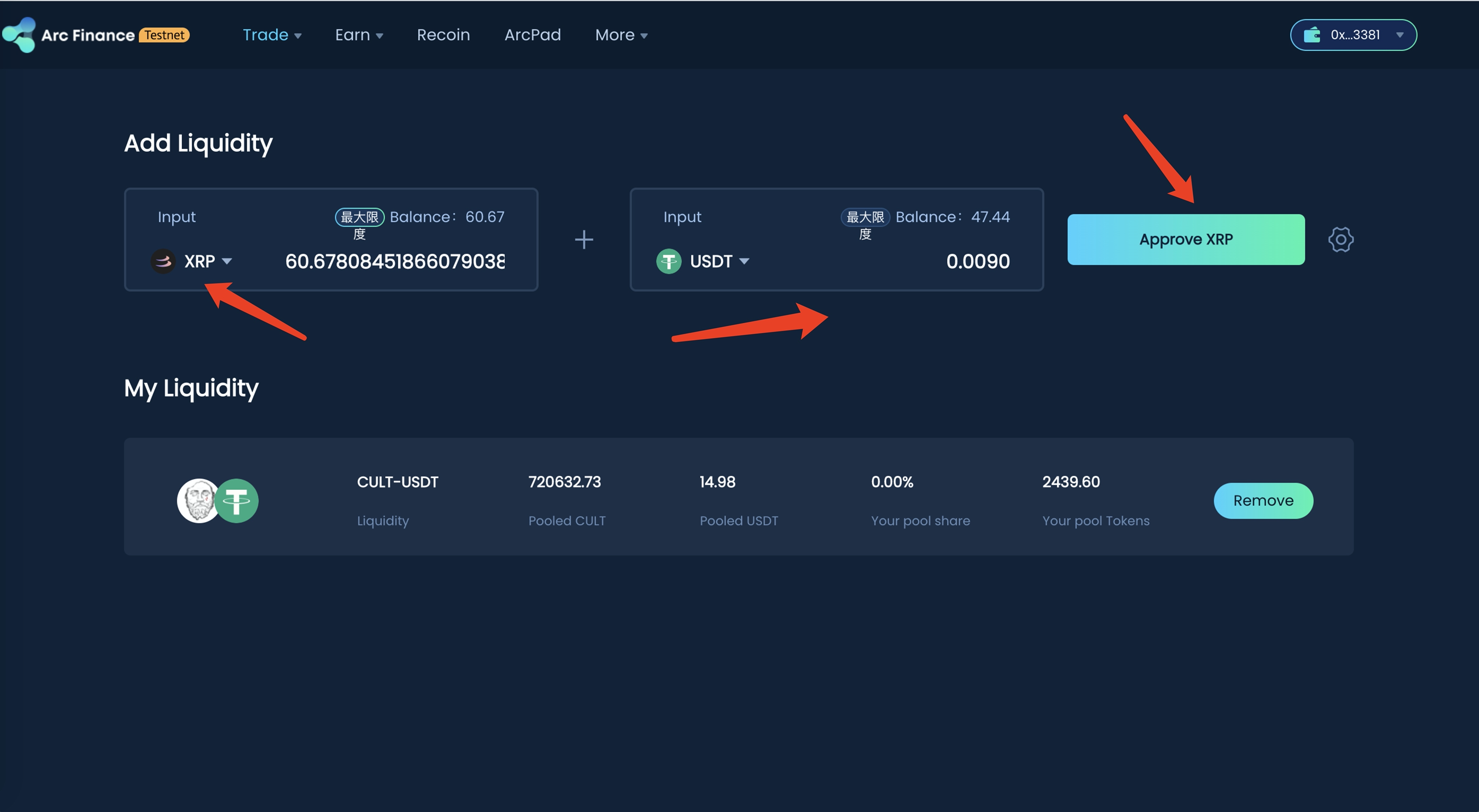Viewport: 1479px width, 812px height.
Task: Click the USDT token icon in input
Action: pyautogui.click(x=668, y=261)
